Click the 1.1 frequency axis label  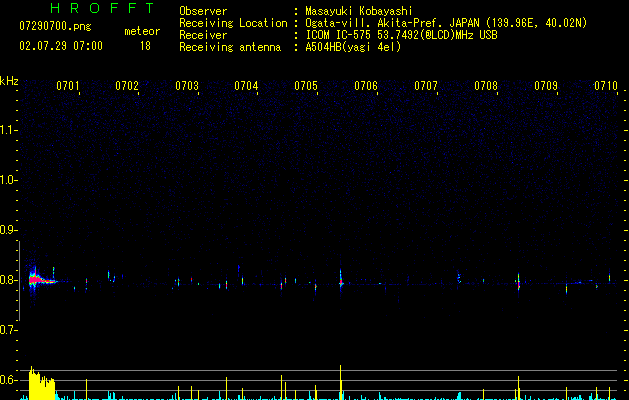click(8, 130)
